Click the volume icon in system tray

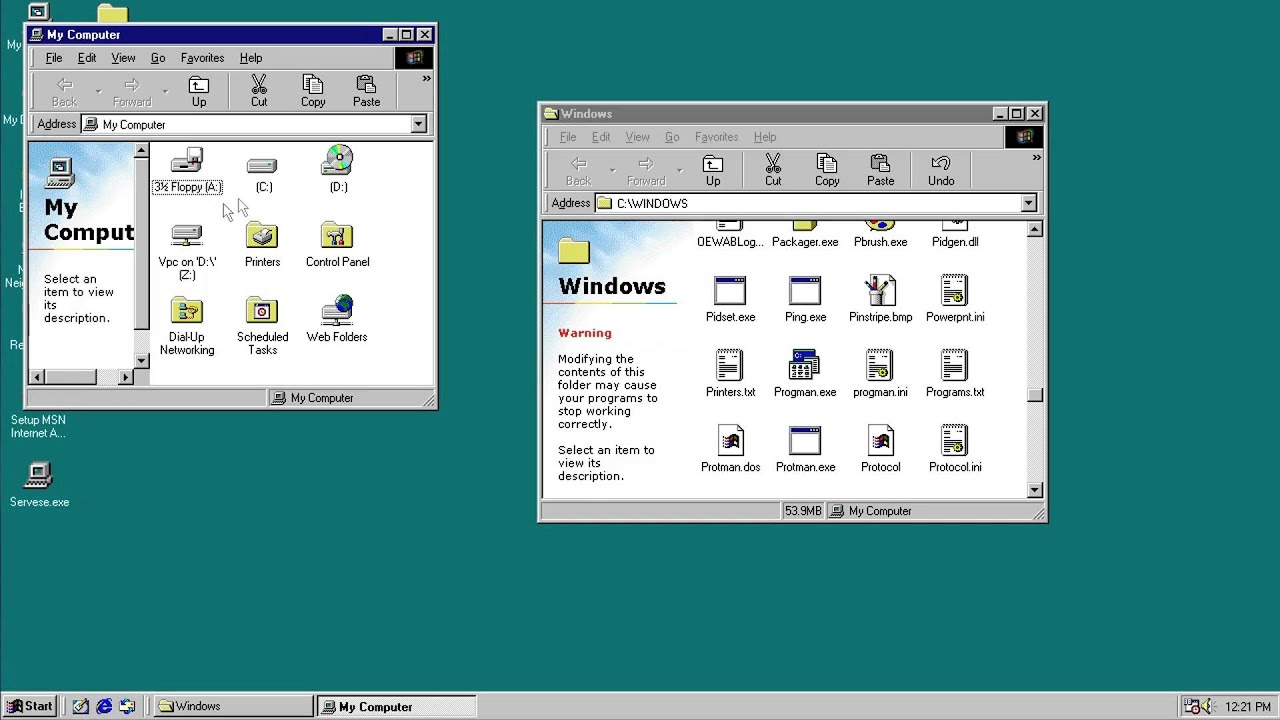pos(1207,706)
